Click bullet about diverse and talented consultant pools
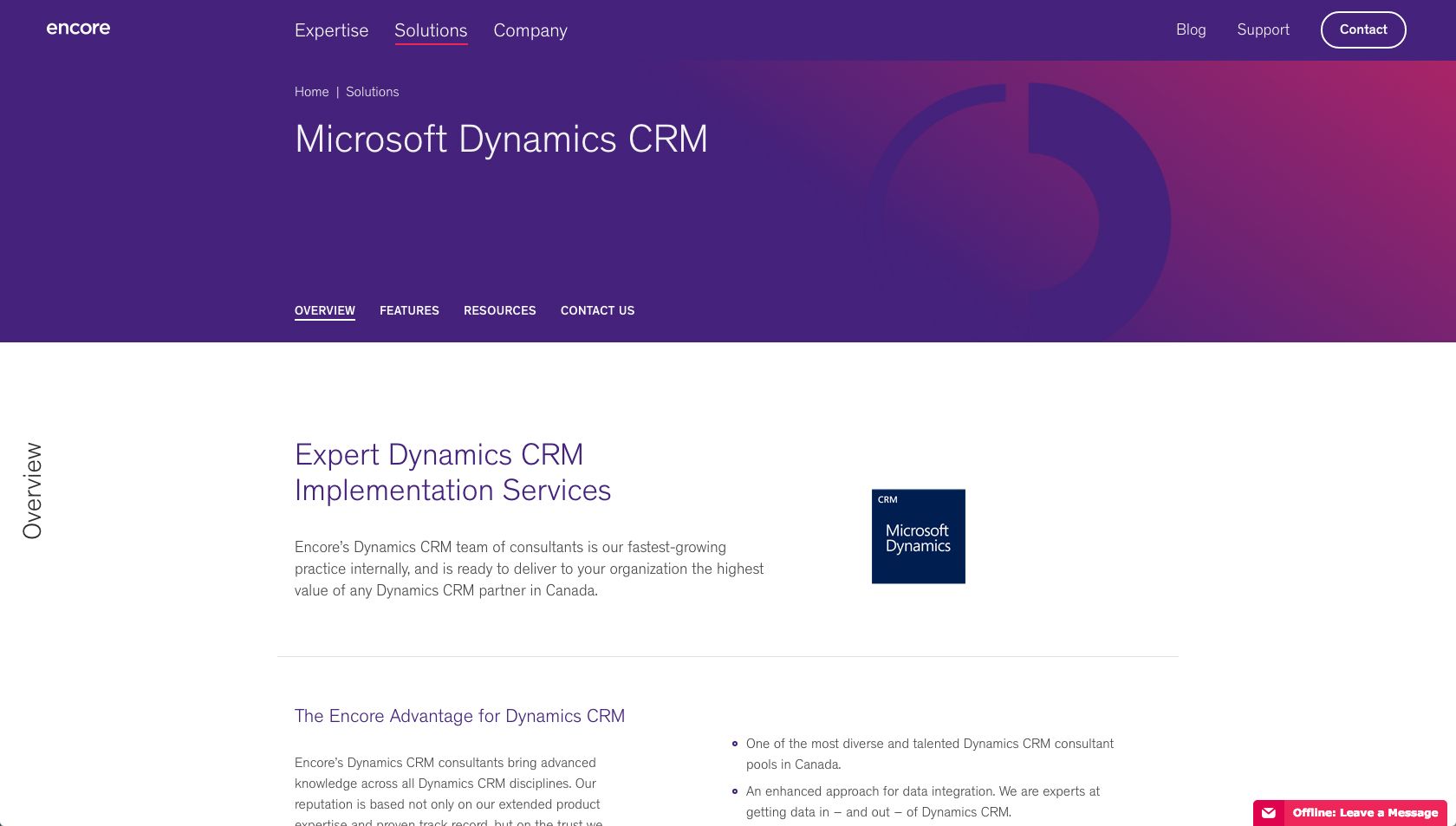This screenshot has height=826, width=1456. click(x=929, y=754)
